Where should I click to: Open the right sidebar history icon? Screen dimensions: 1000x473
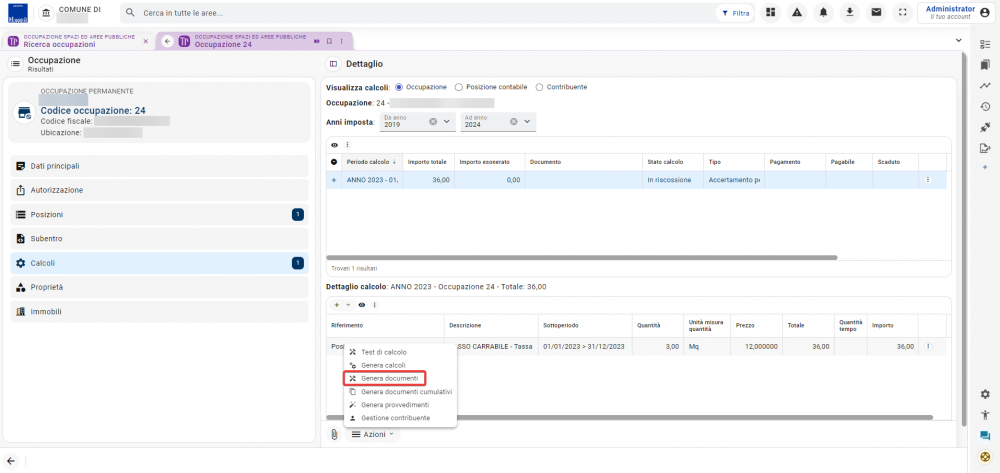pyautogui.click(x=985, y=106)
